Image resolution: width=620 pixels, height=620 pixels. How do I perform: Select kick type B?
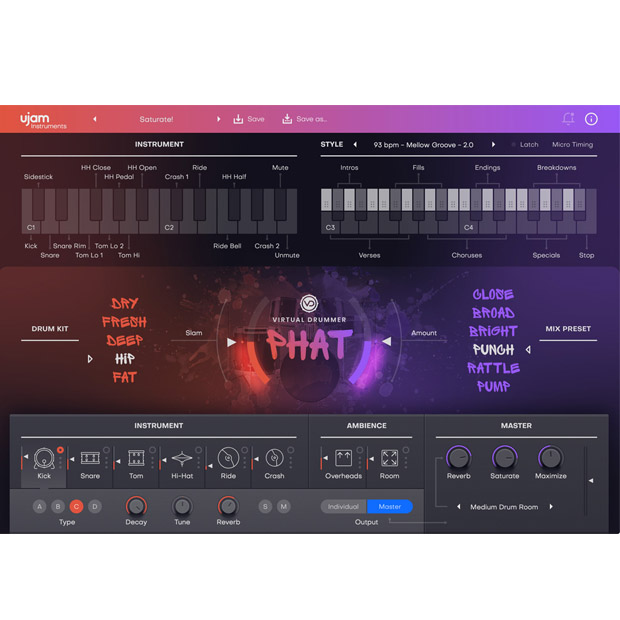click(x=58, y=507)
